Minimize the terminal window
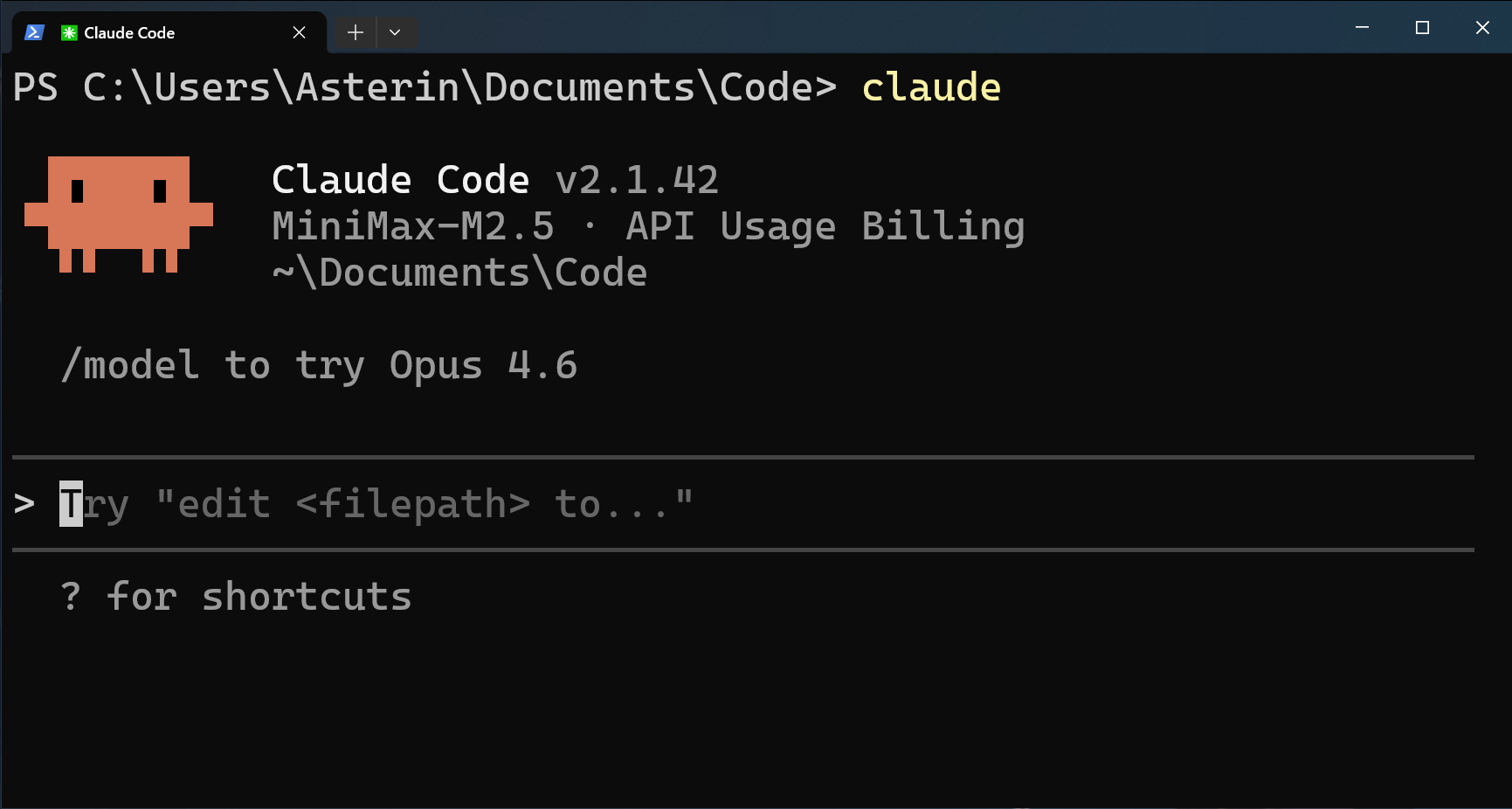The image size is (1512, 809). point(1362,28)
